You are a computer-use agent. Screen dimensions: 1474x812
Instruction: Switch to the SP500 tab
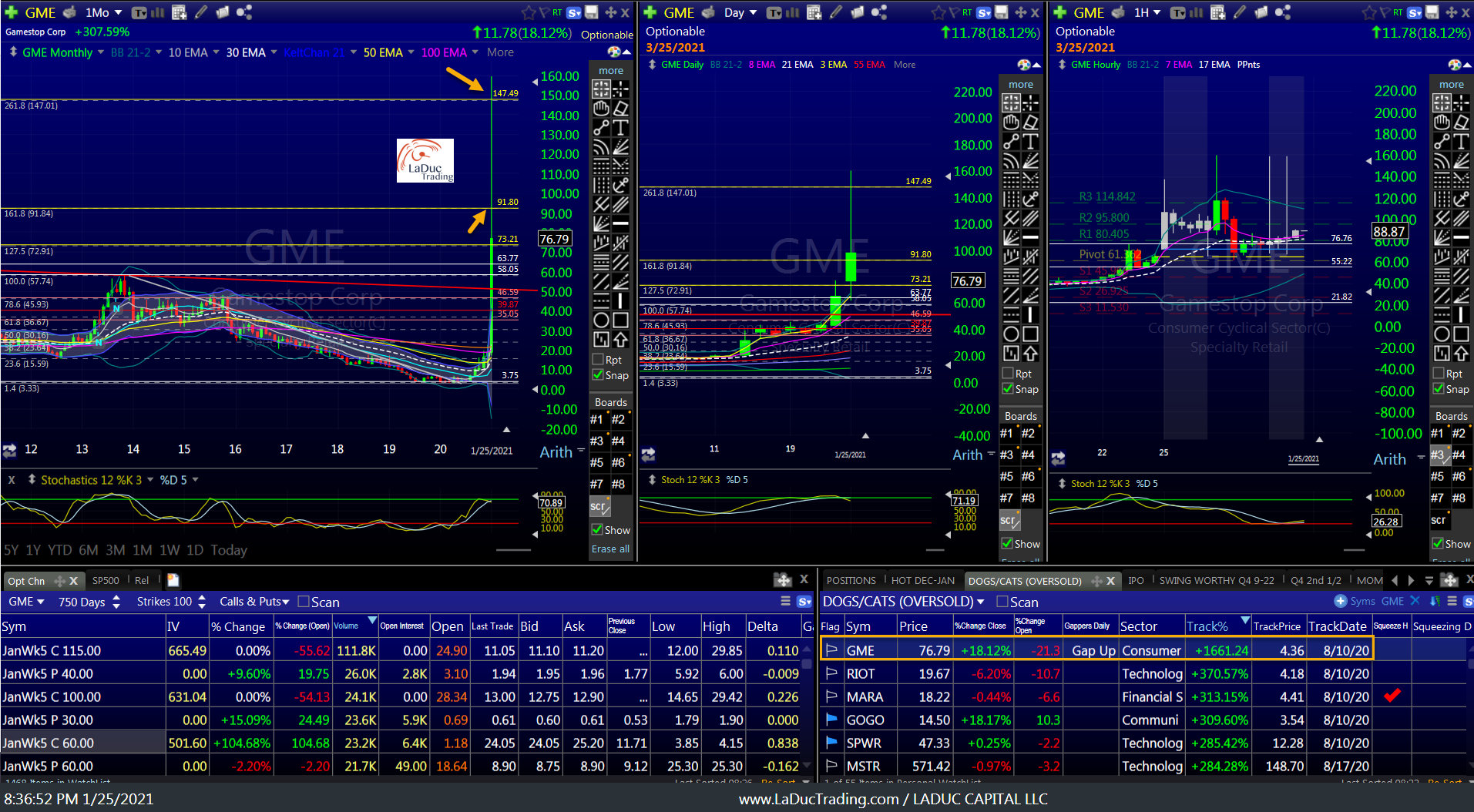click(x=106, y=580)
